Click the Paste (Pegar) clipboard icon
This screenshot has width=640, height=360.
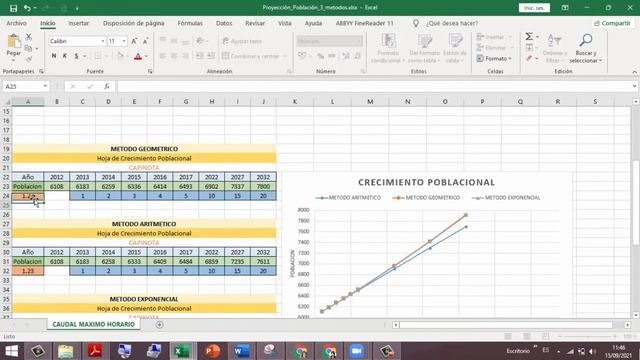click(13, 41)
